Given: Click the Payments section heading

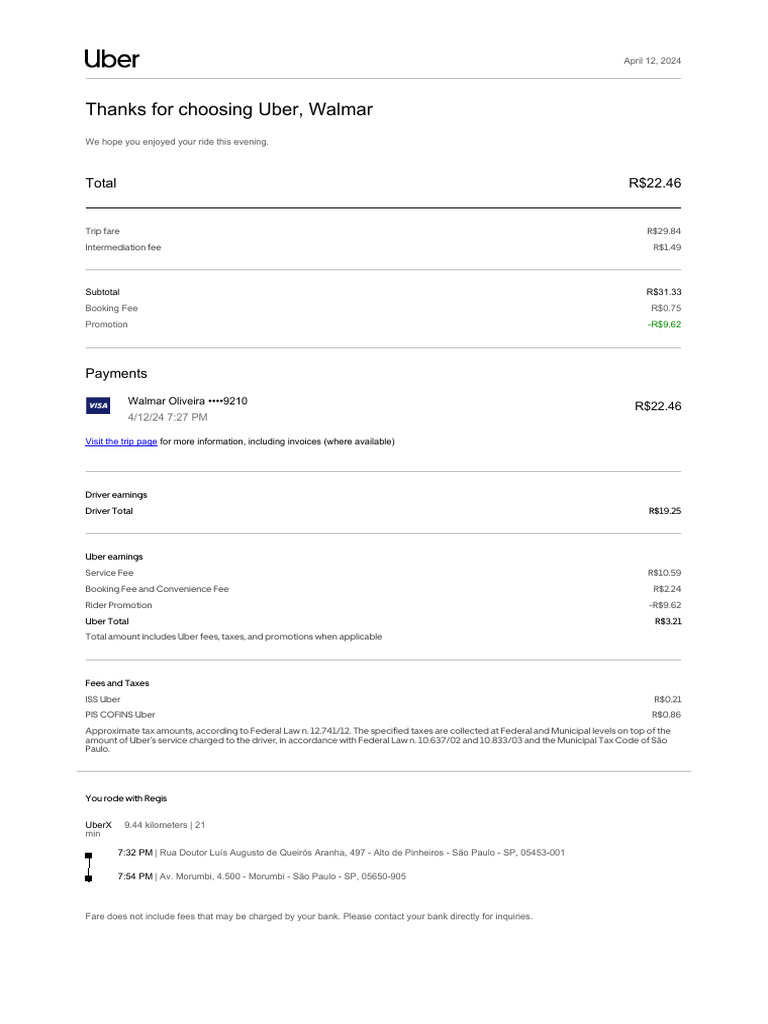Looking at the screenshot, I should (116, 373).
